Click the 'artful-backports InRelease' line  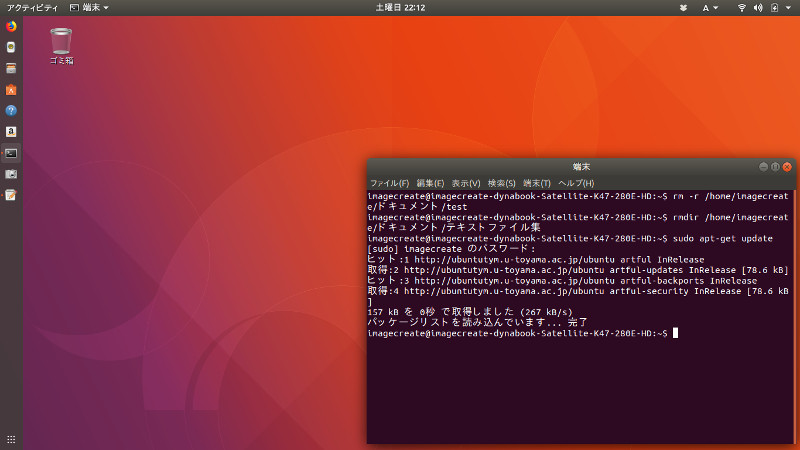562,281
